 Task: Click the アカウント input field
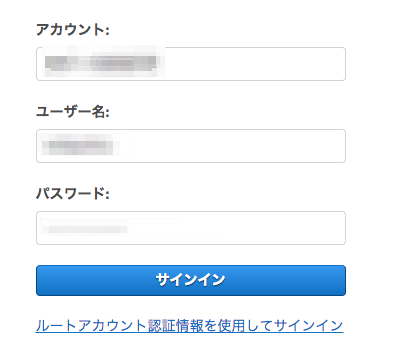click(x=191, y=64)
